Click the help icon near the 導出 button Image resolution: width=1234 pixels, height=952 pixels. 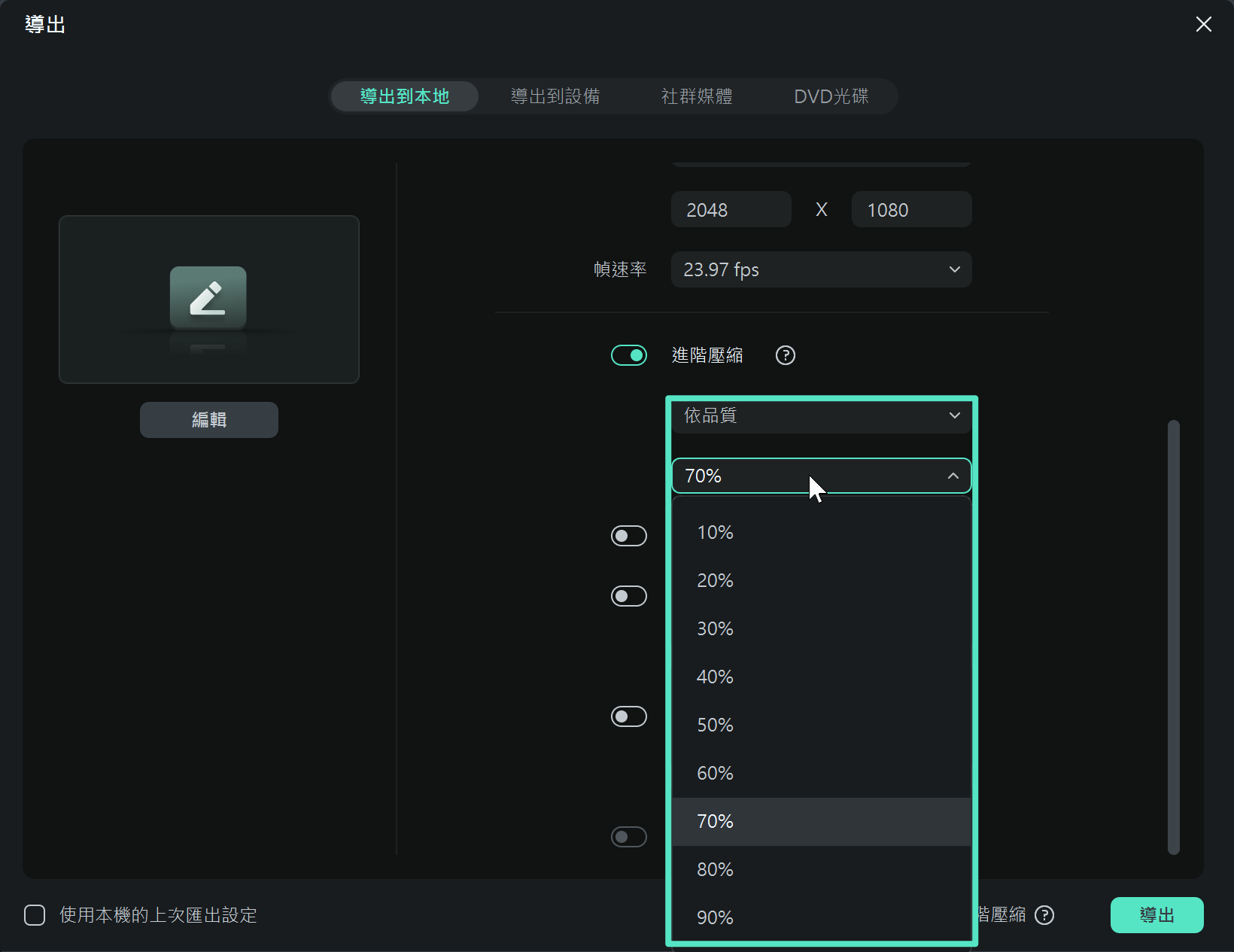pyautogui.click(x=1044, y=915)
